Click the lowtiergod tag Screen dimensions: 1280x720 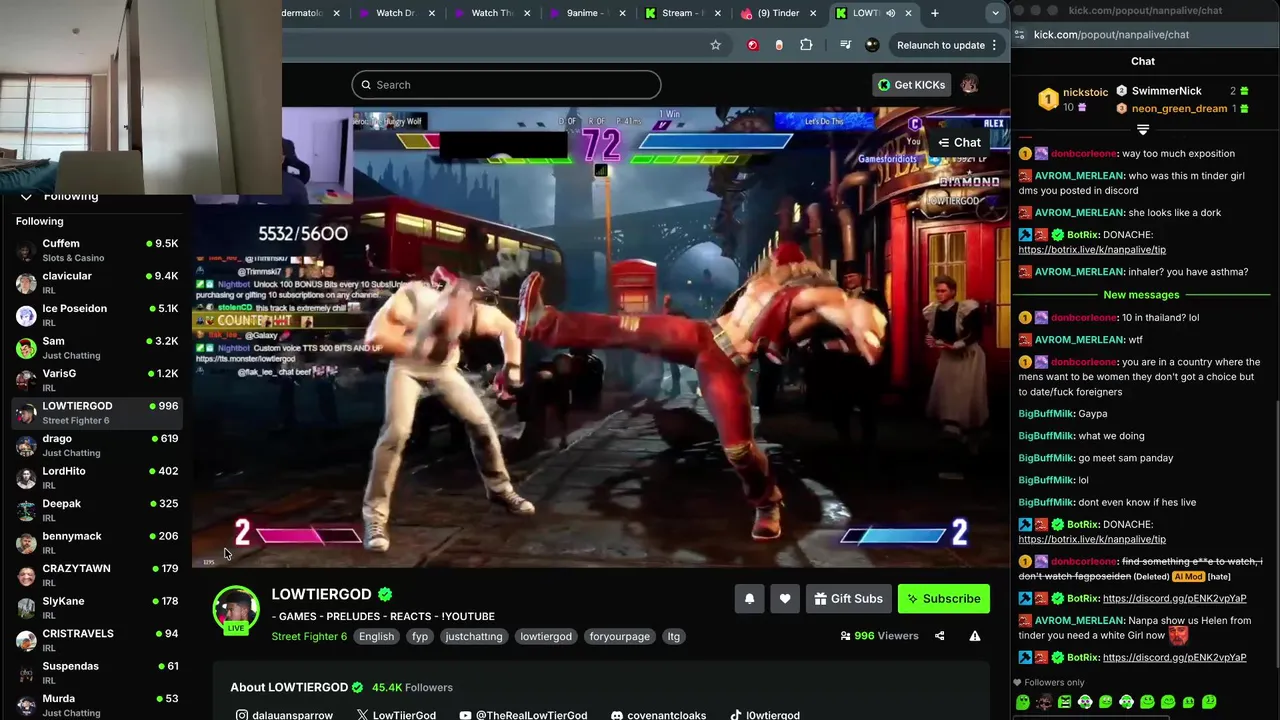point(546,636)
